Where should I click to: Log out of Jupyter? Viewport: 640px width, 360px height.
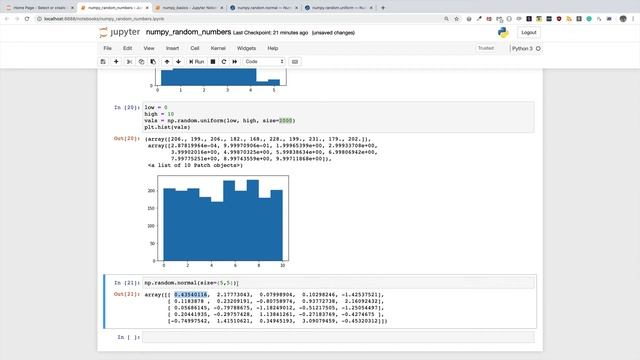point(529,32)
